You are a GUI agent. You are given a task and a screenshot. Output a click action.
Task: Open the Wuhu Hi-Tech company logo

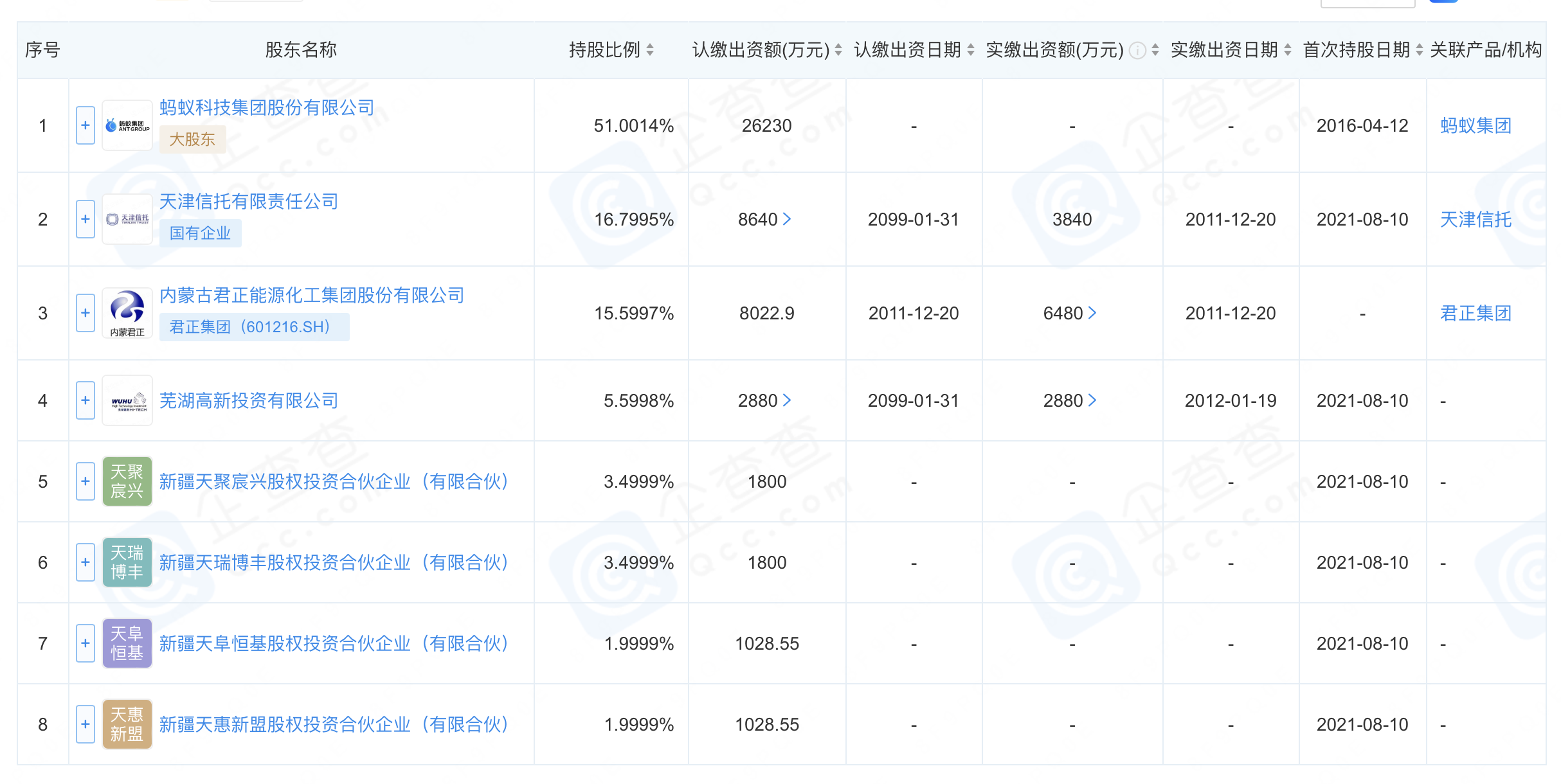click(x=127, y=400)
